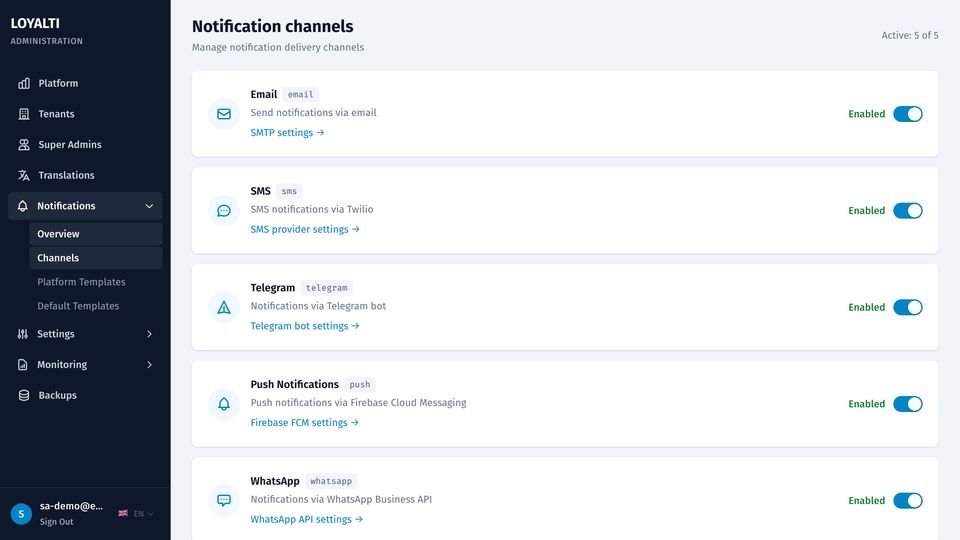
Task: Open Telegram bot settings link
Action: click(x=305, y=326)
